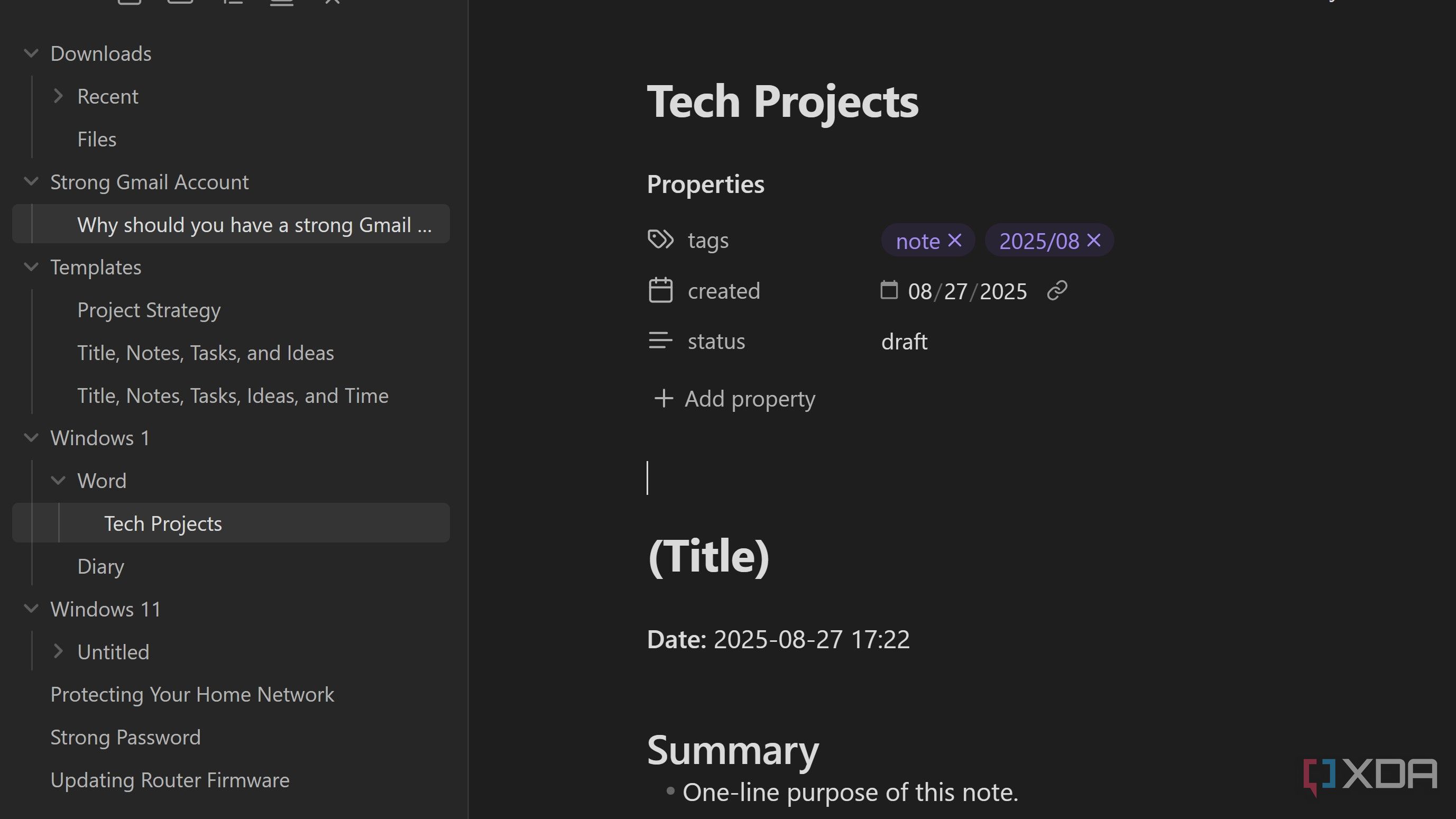Image resolution: width=1456 pixels, height=819 pixels.
Task: Edit the draft status value
Action: pyautogui.click(x=905, y=342)
